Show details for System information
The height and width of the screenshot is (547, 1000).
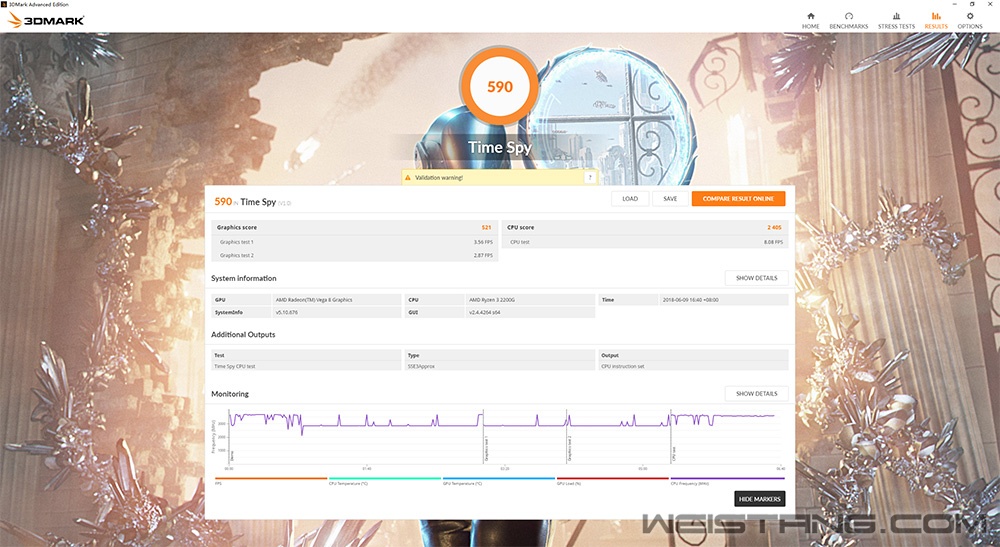click(756, 278)
